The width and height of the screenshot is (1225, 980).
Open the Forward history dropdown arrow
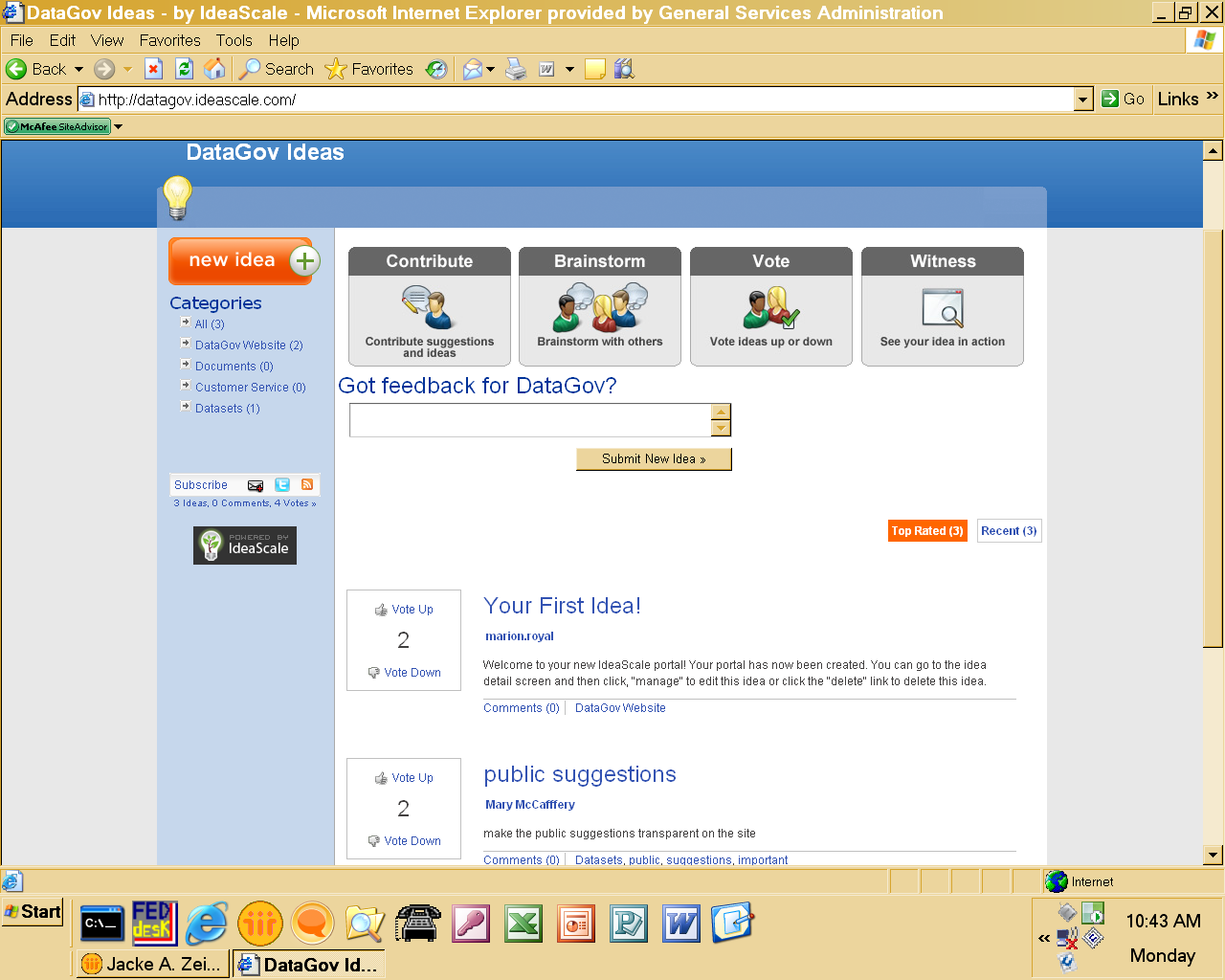coord(127,69)
